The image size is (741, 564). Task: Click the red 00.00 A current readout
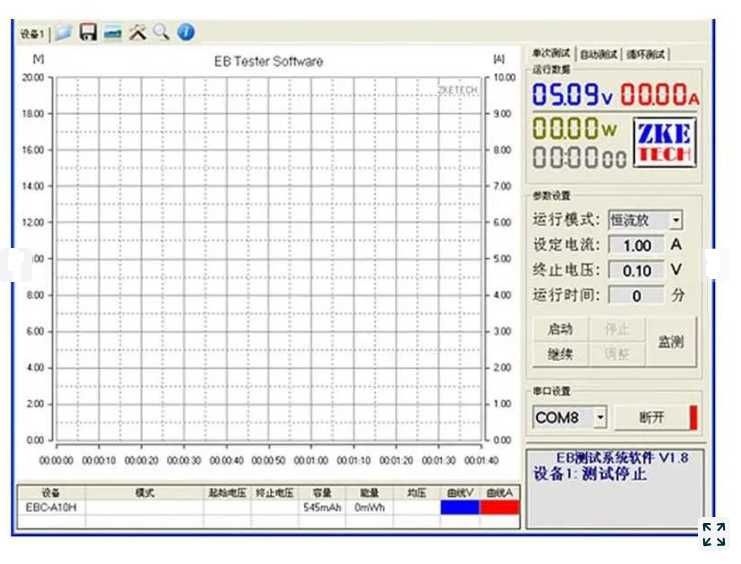(659, 94)
